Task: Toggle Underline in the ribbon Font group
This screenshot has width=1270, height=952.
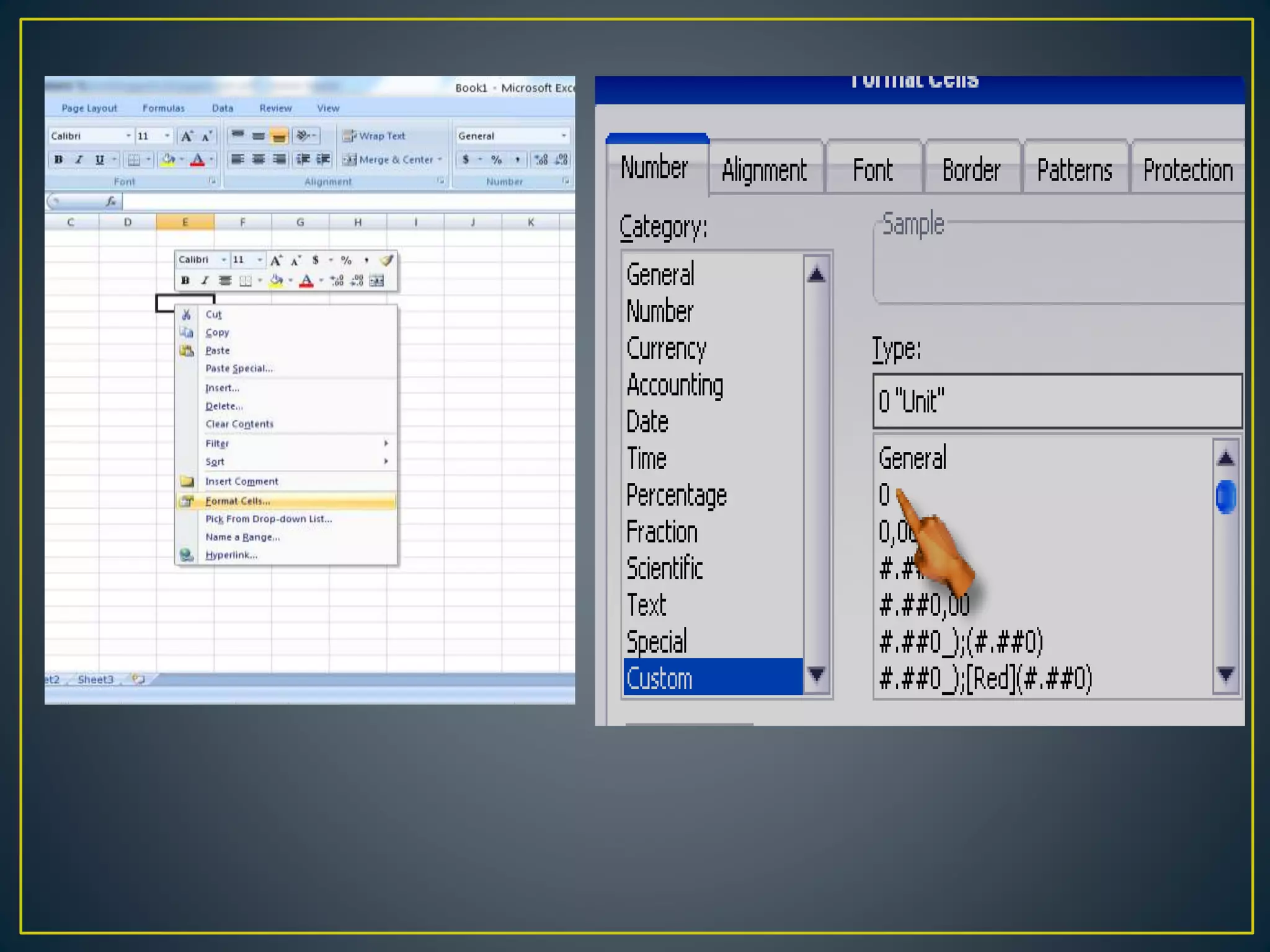Action: point(99,159)
